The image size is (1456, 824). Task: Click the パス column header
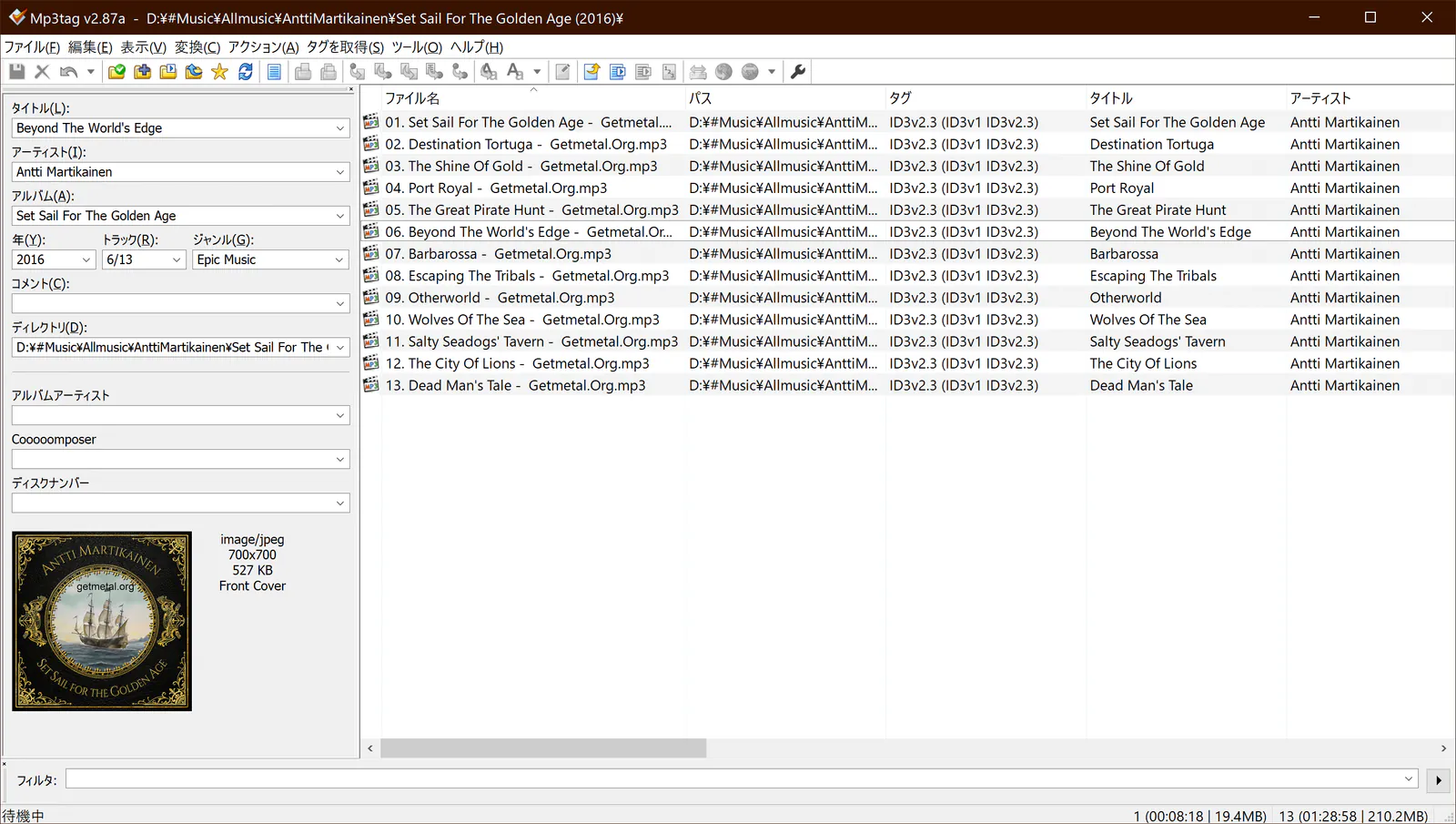(785, 98)
